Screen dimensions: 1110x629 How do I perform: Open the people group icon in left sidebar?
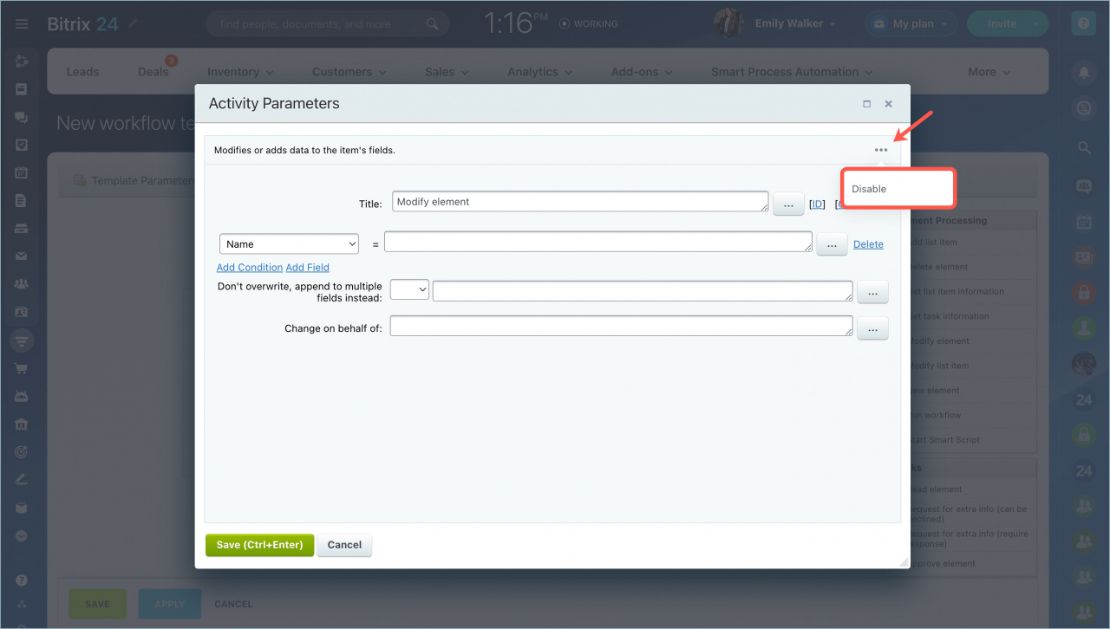coord(21,284)
